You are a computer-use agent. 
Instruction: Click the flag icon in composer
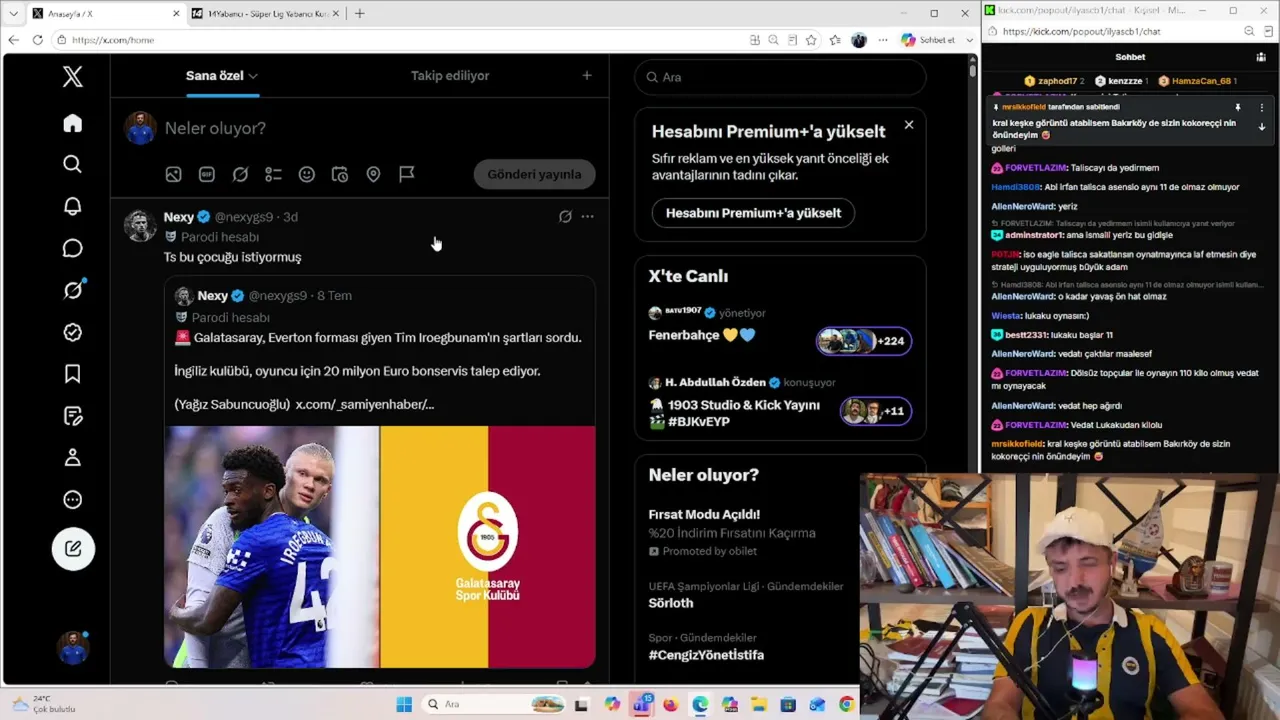point(407,174)
